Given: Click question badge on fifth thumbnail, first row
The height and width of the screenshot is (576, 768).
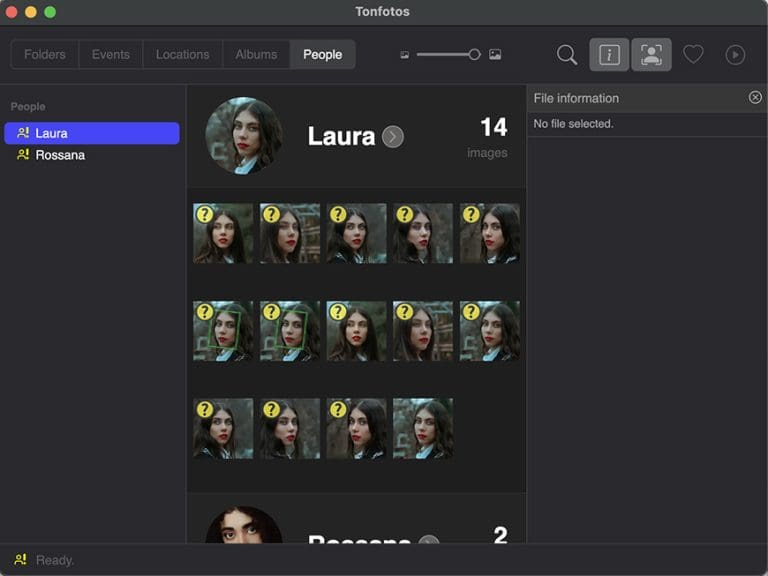Looking at the screenshot, I should point(471,214).
